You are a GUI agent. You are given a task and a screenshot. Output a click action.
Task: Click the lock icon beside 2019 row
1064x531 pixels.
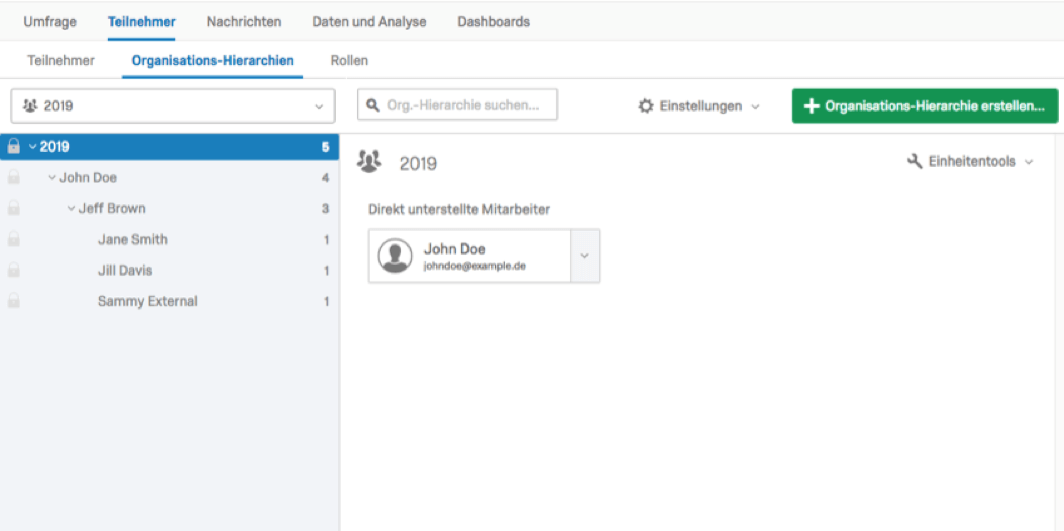pyautogui.click(x=13, y=146)
